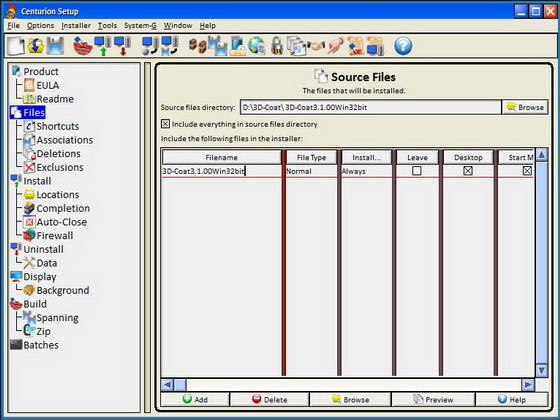Image resolution: width=560 pixels, height=420 pixels.
Task: Click the vertical scrollbar down arrow
Action: [541, 370]
